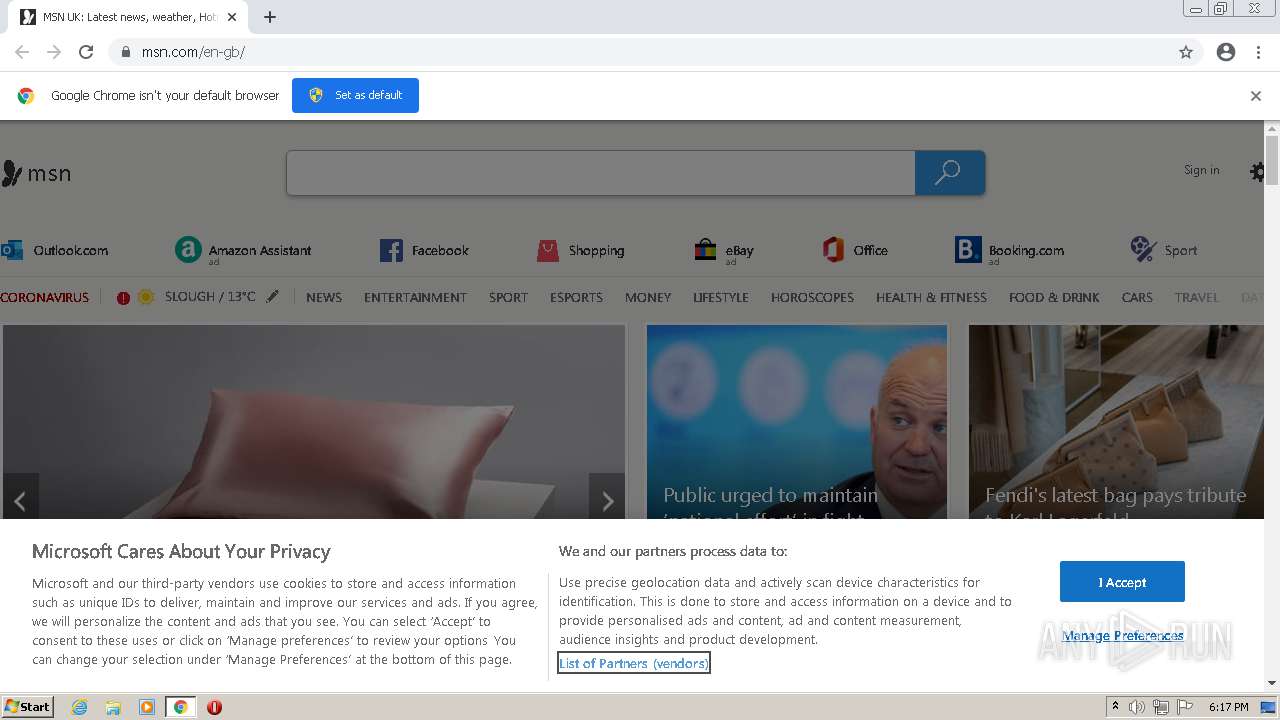Screen dimensions: 1280x720
Task: Open the CORONAVIRUS section
Action: (45, 297)
